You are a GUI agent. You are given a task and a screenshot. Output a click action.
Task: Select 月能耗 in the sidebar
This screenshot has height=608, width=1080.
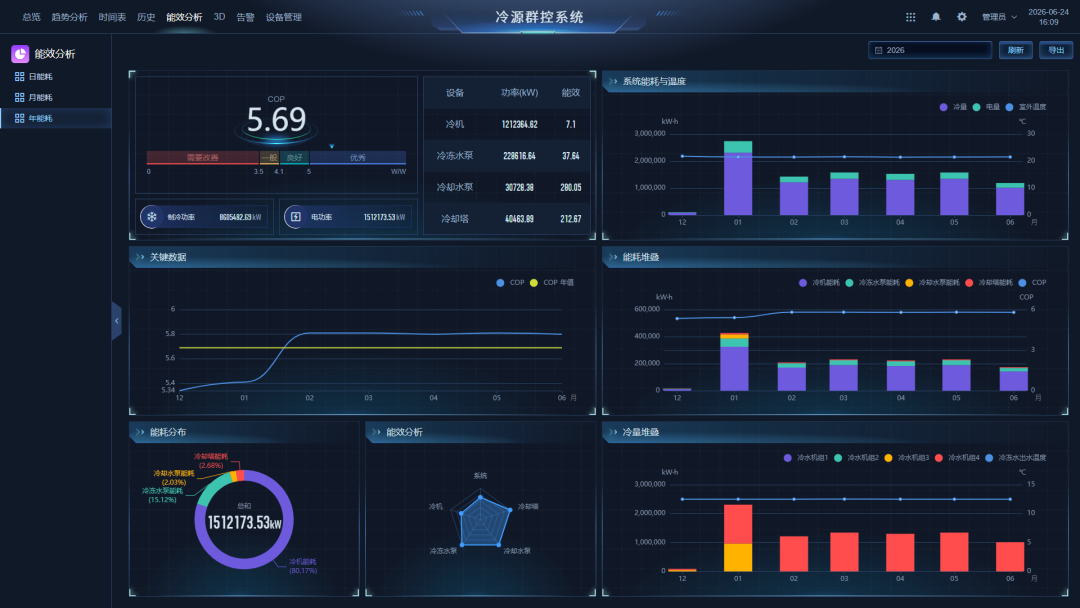(x=56, y=98)
